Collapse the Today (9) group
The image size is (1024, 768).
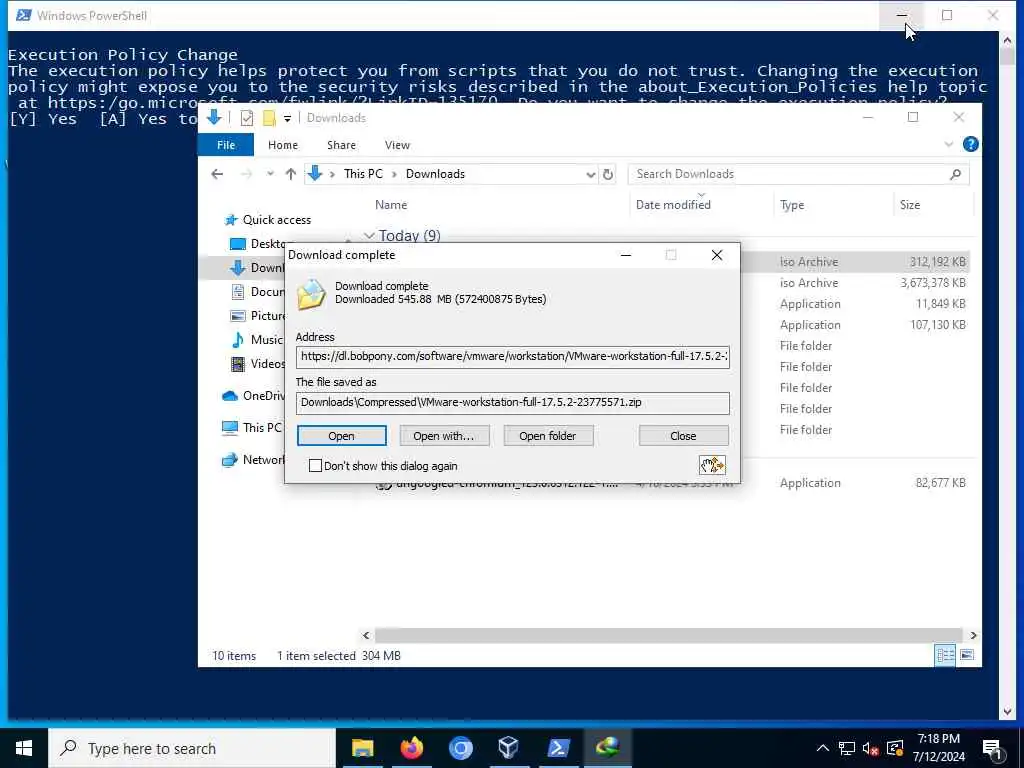tap(369, 236)
